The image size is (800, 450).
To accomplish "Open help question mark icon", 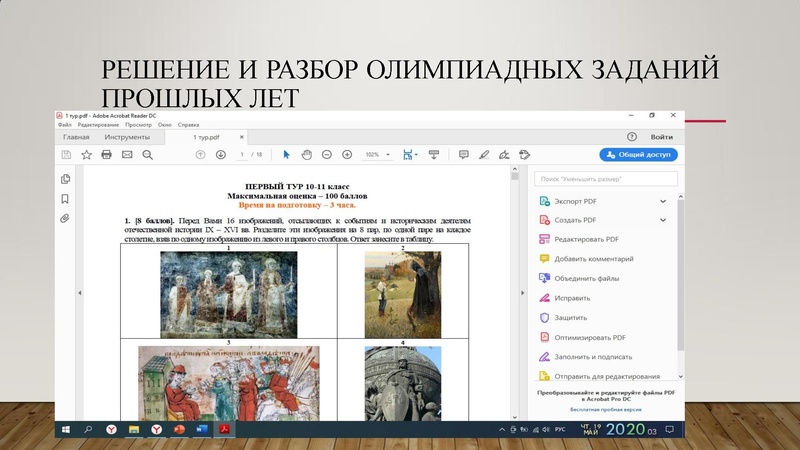I will [632, 137].
